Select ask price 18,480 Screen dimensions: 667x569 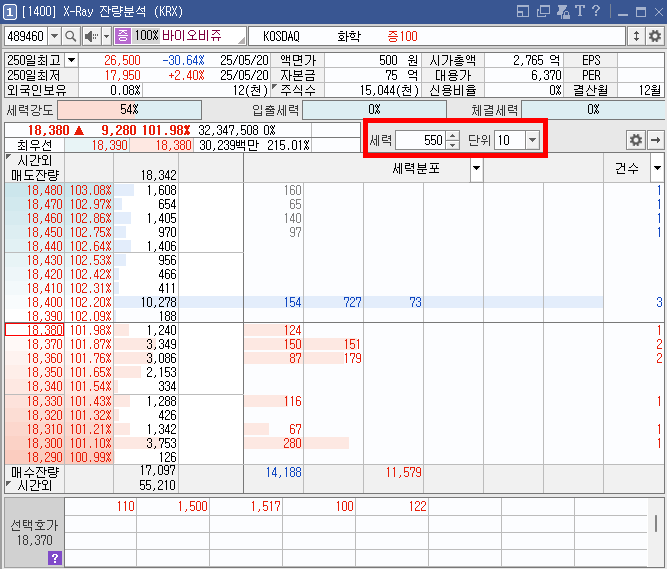[34, 190]
